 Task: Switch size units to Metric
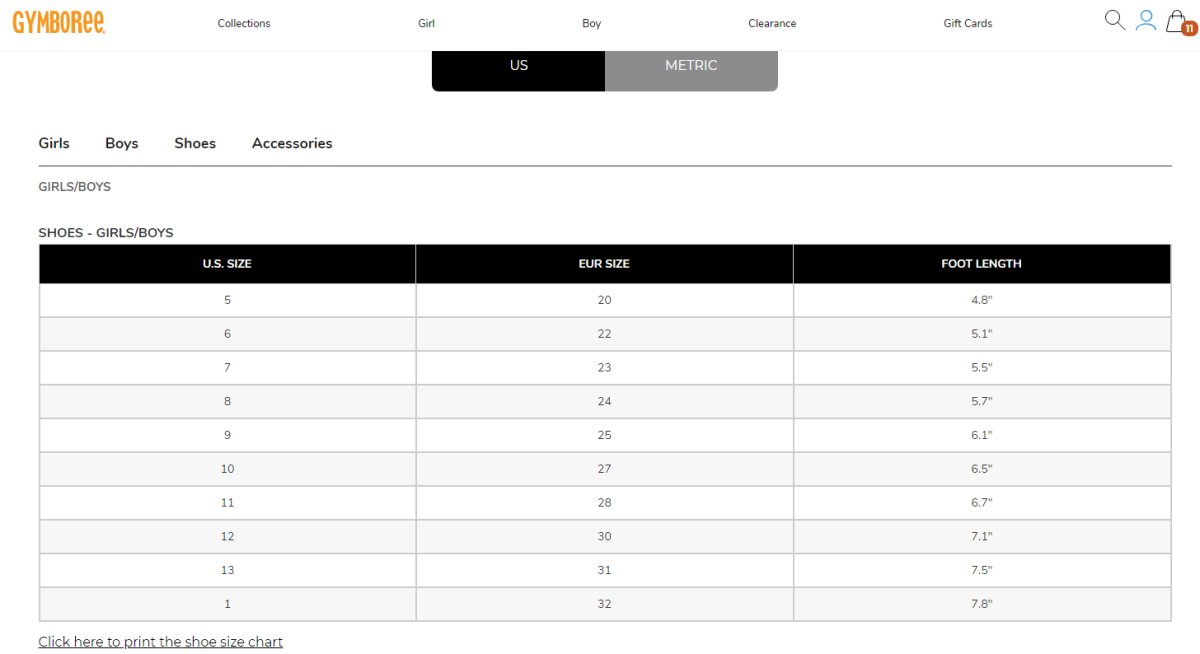tap(691, 66)
